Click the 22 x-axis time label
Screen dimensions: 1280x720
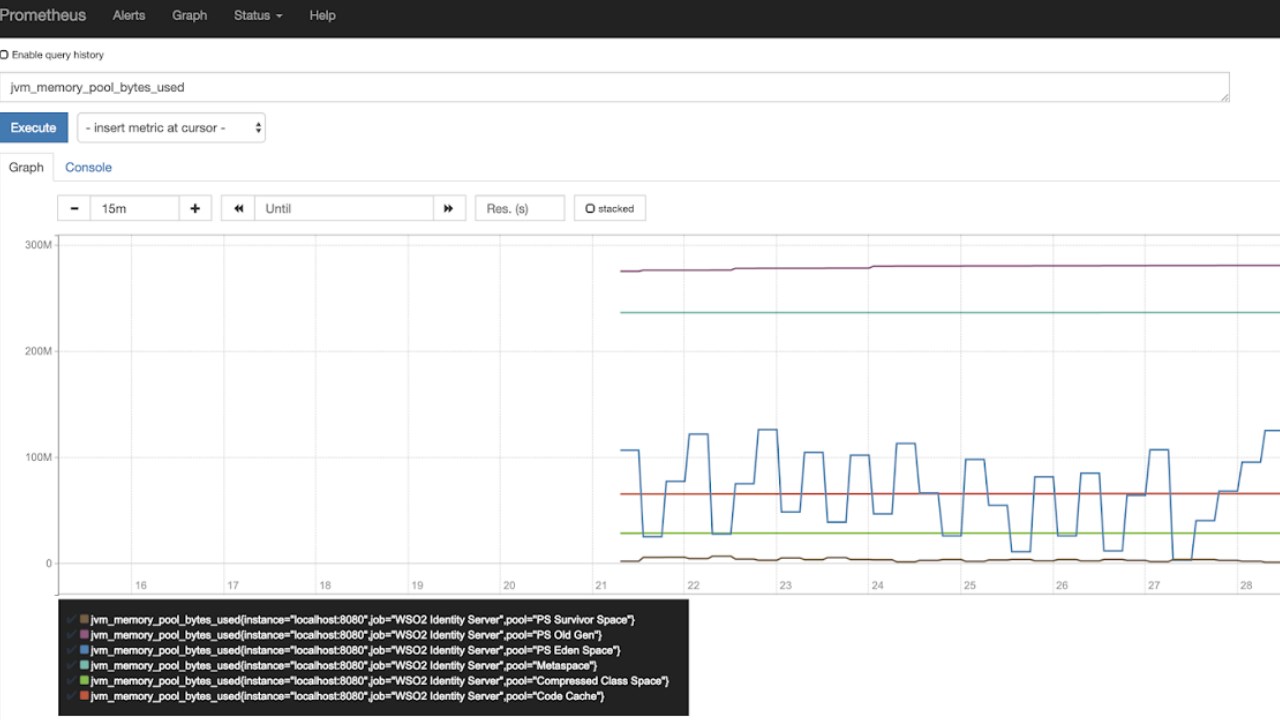693,585
